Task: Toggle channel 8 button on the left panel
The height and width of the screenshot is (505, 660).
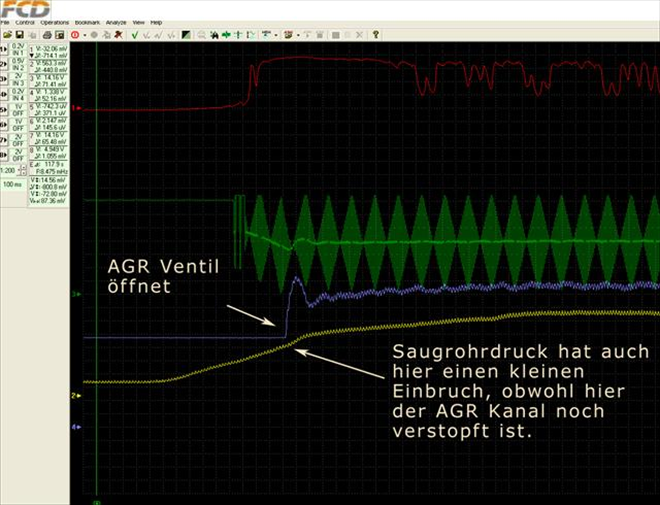Action: 4,155
